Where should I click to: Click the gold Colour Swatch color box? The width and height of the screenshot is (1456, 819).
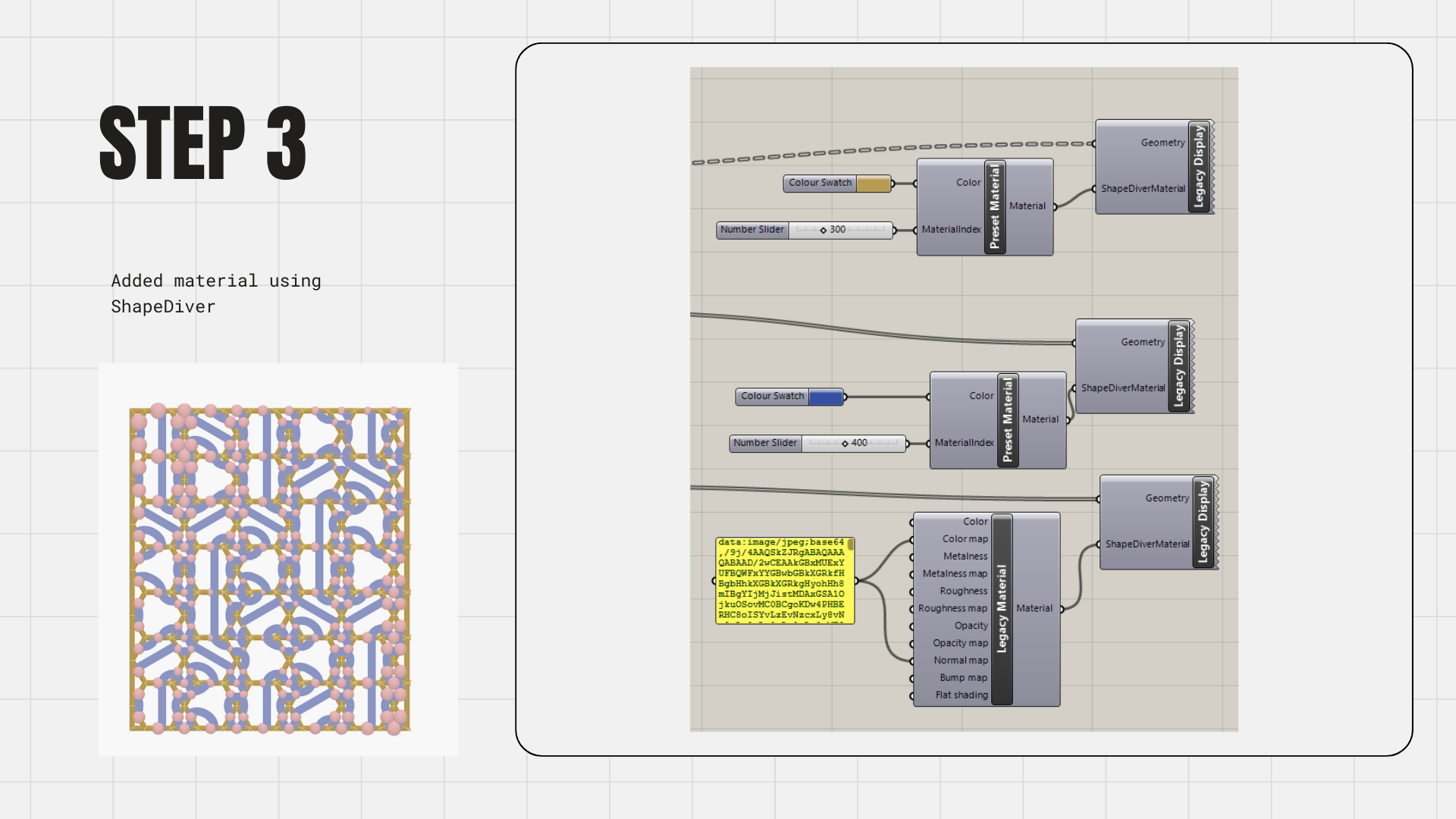point(873,184)
